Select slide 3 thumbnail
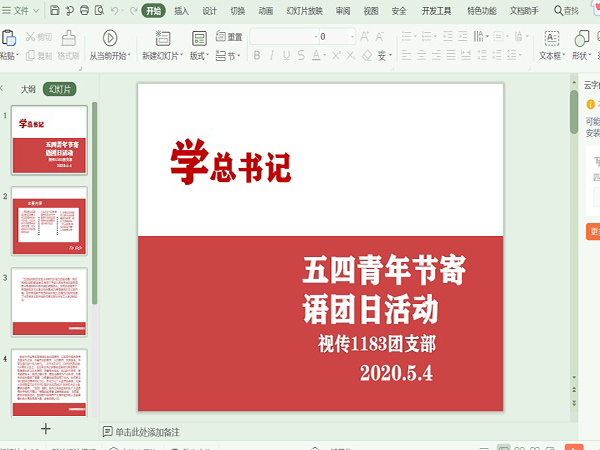The width and height of the screenshot is (600, 450). 49,302
